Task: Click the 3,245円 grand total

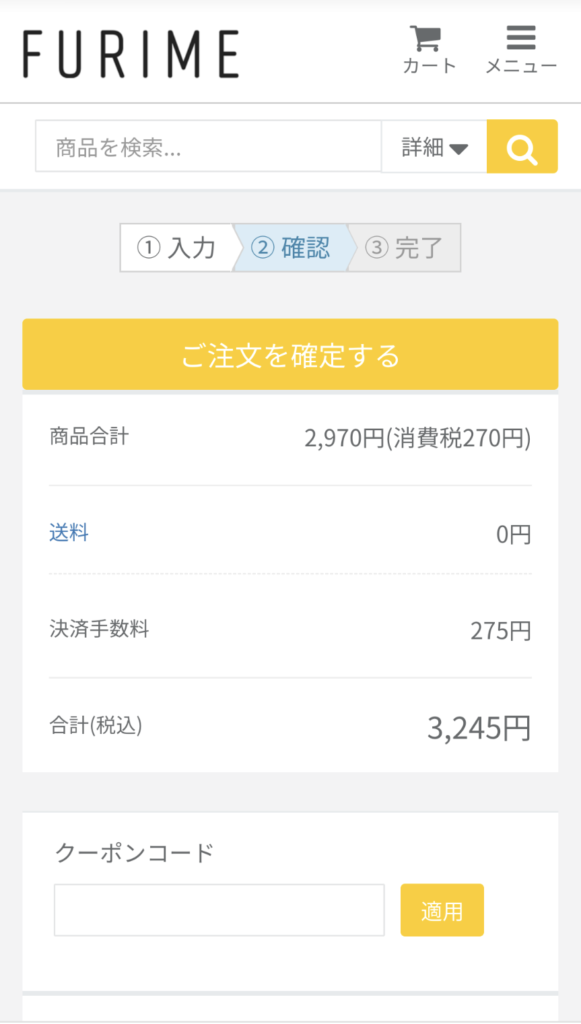Action: point(479,728)
